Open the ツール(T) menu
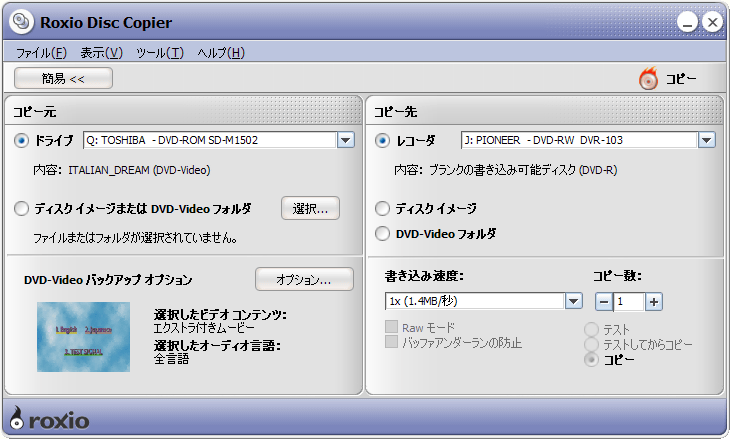The height and width of the screenshot is (439, 730). pos(160,53)
